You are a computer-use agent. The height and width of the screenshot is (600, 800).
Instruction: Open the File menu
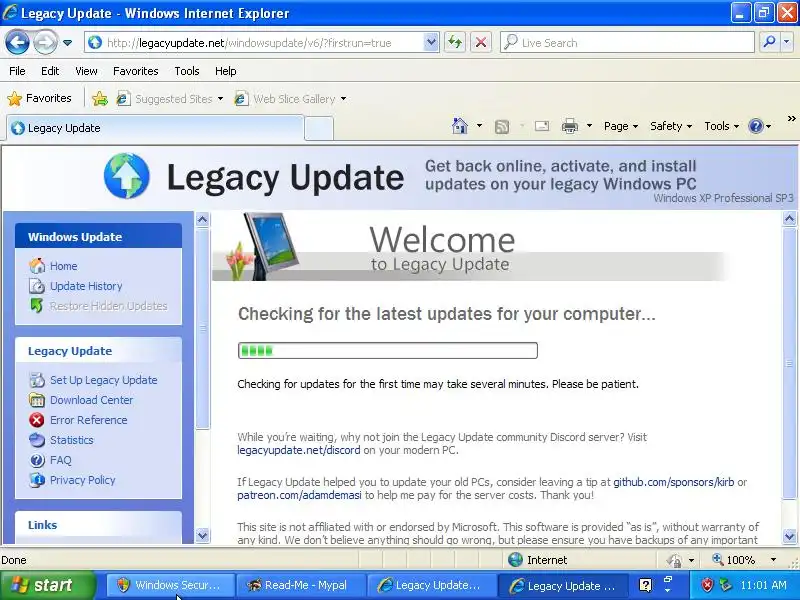(x=17, y=71)
